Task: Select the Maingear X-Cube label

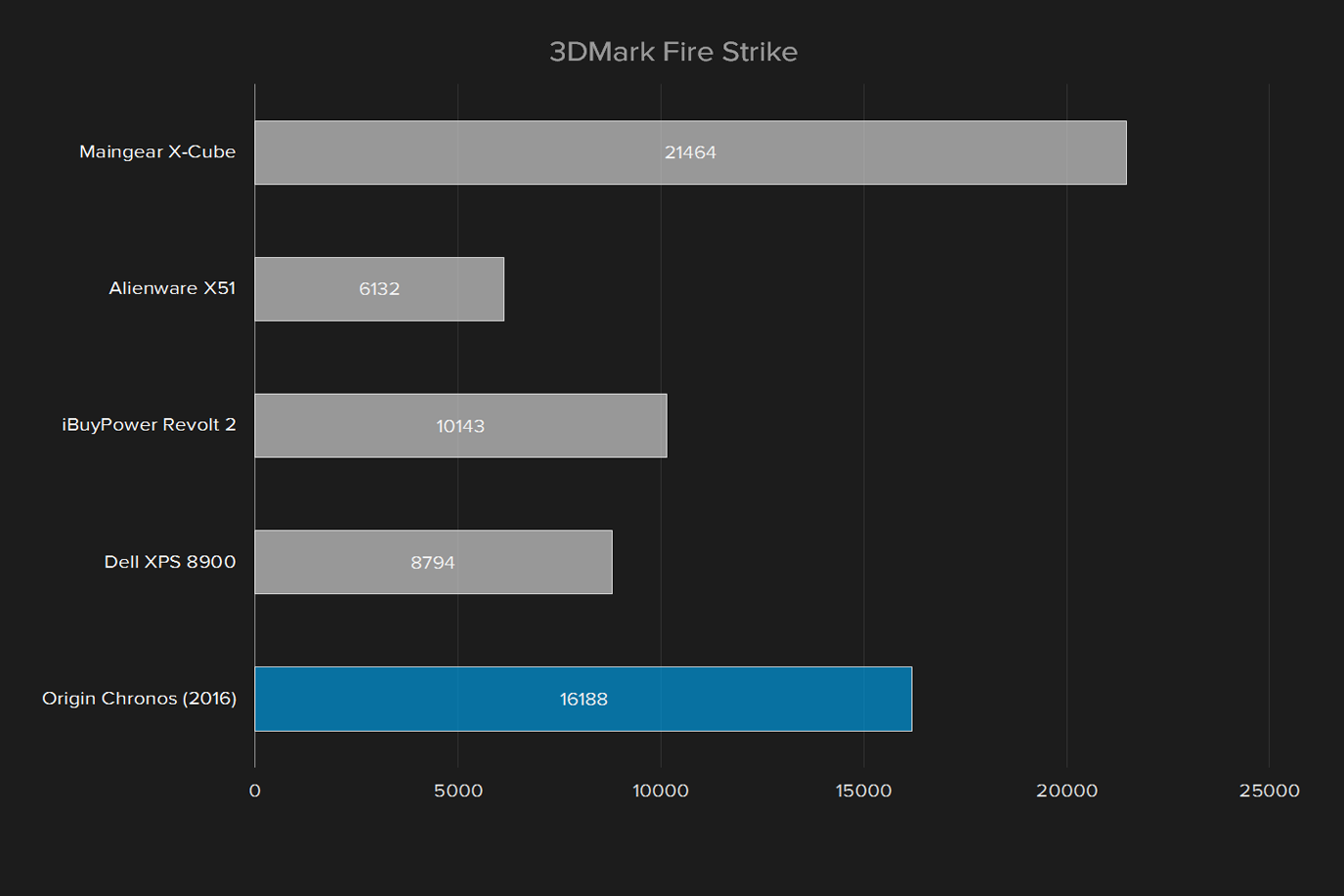Action: click(x=157, y=151)
